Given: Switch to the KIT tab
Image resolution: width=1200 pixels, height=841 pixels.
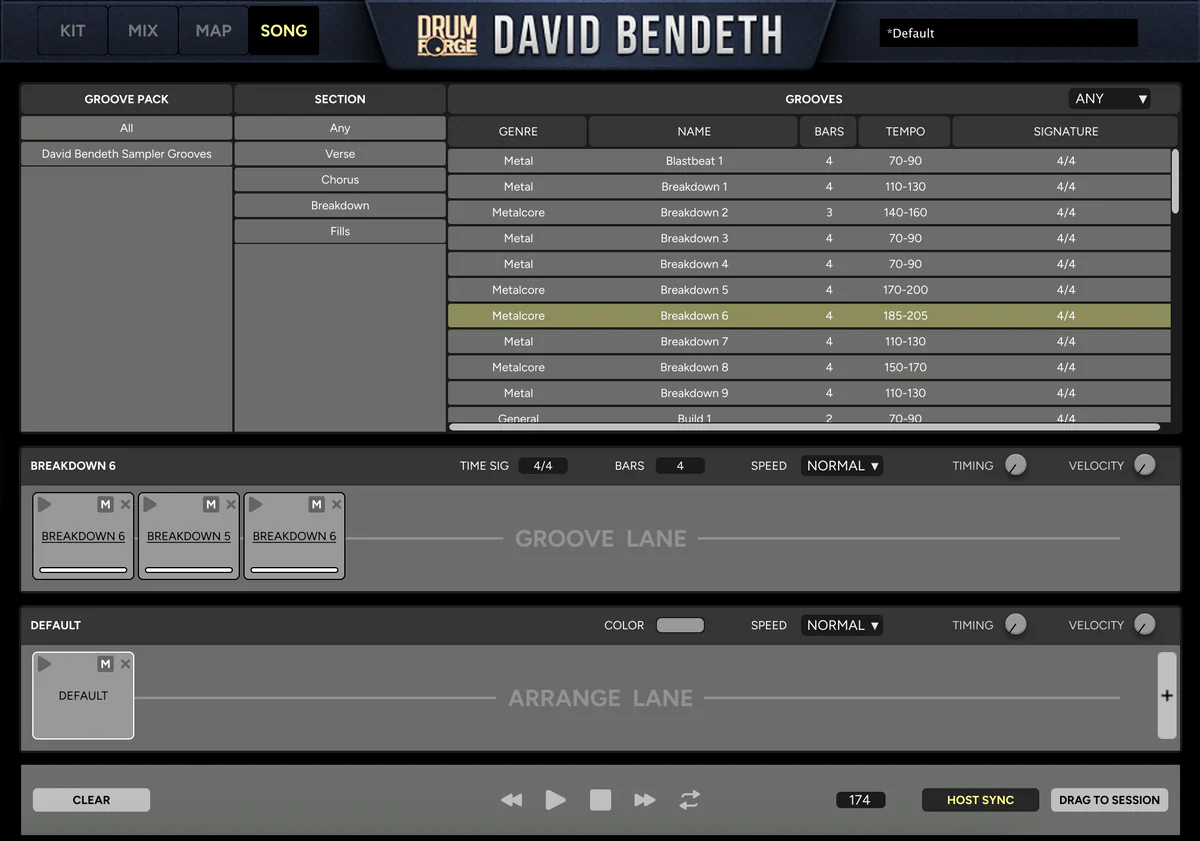Looking at the screenshot, I should tap(73, 31).
